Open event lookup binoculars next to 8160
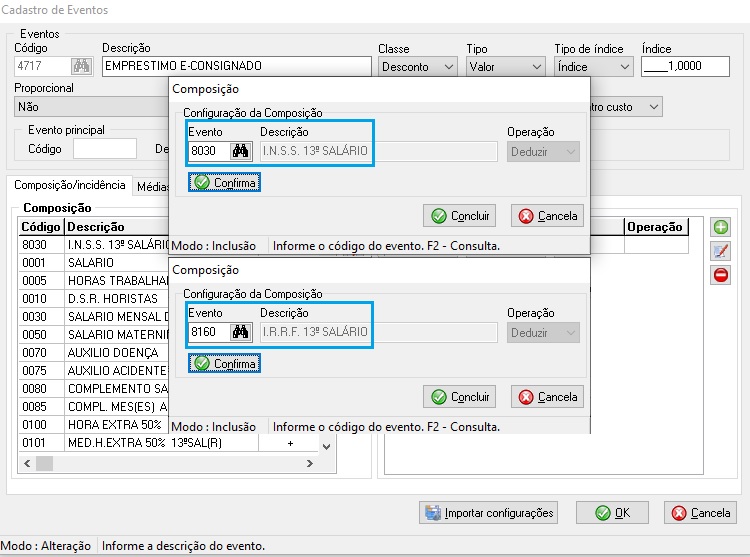 point(240,332)
